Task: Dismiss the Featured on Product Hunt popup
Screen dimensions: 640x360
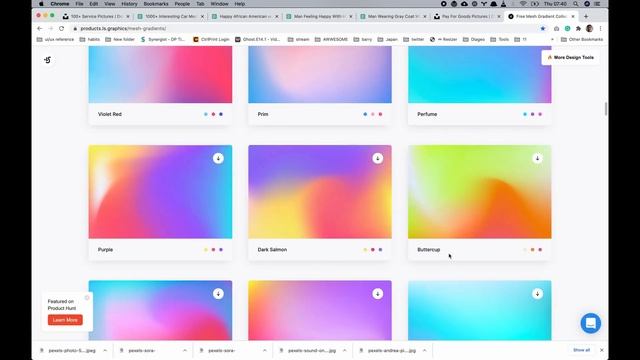Action: 87,298
